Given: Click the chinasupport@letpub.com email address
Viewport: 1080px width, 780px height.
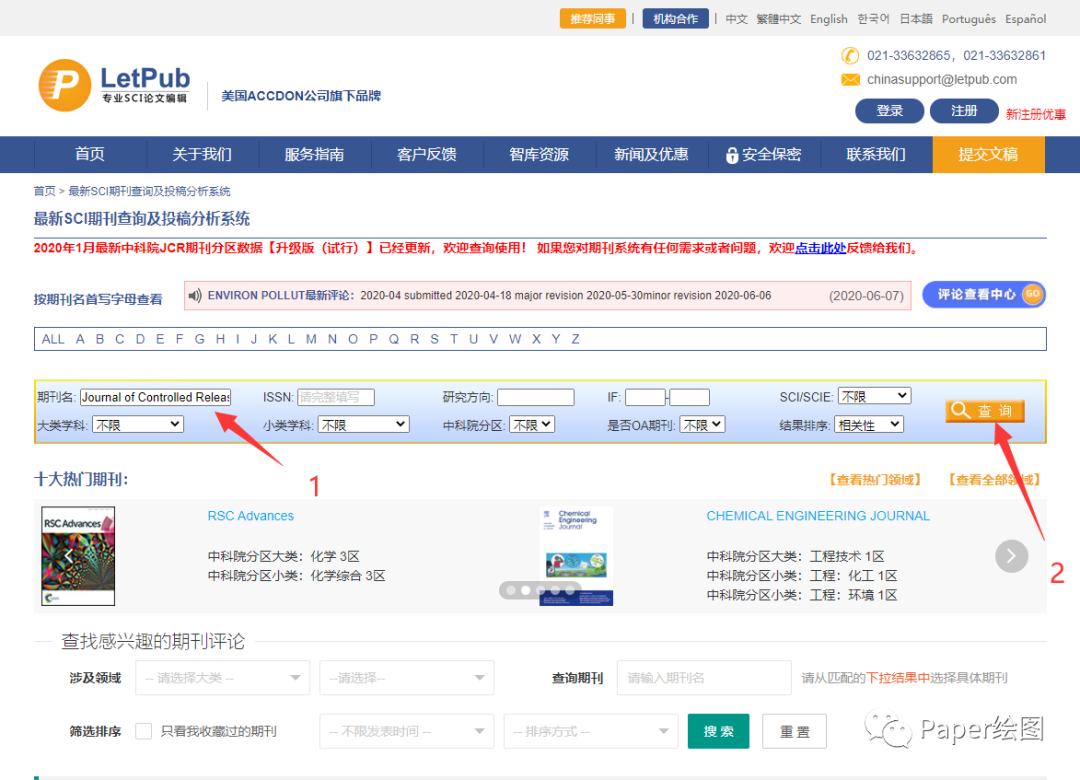Looking at the screenshot, I should (x=942, y=80).
